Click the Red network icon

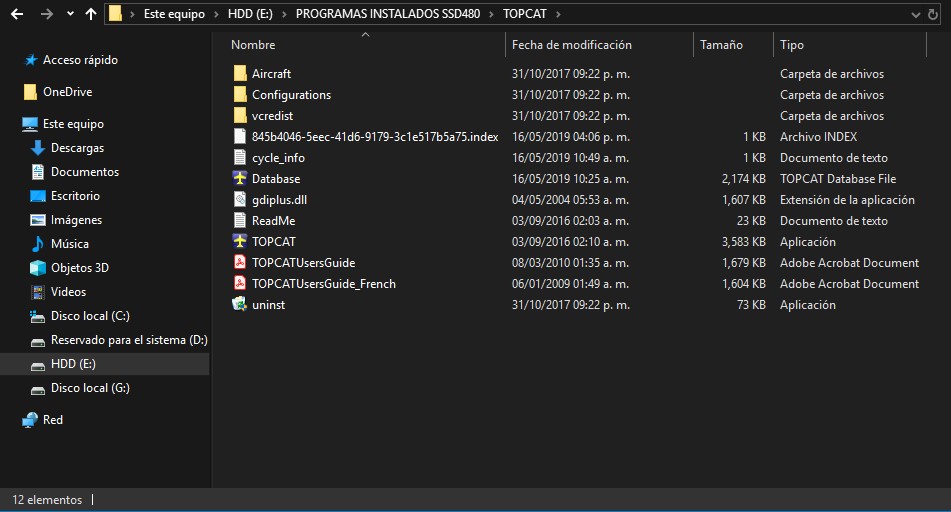tap(30, 420)
